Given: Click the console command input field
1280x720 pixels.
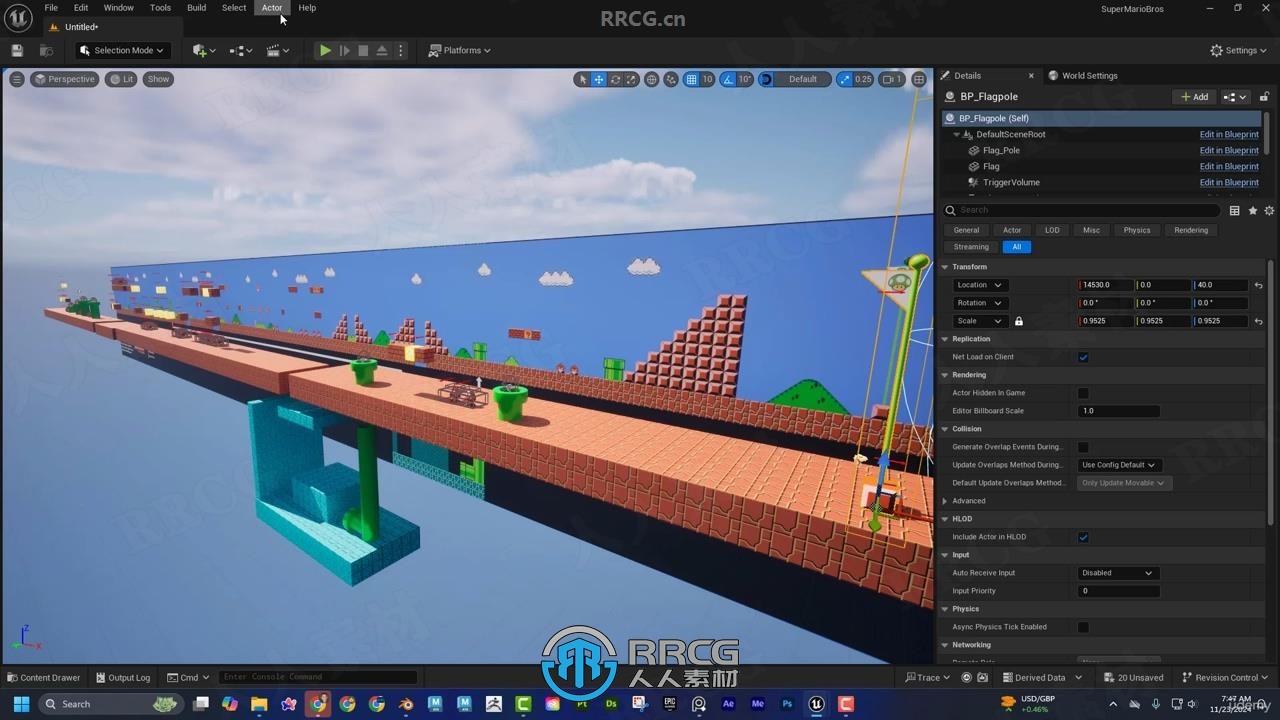Looking at the screenshot, I should pyautogui.click(x=318, y=677).
